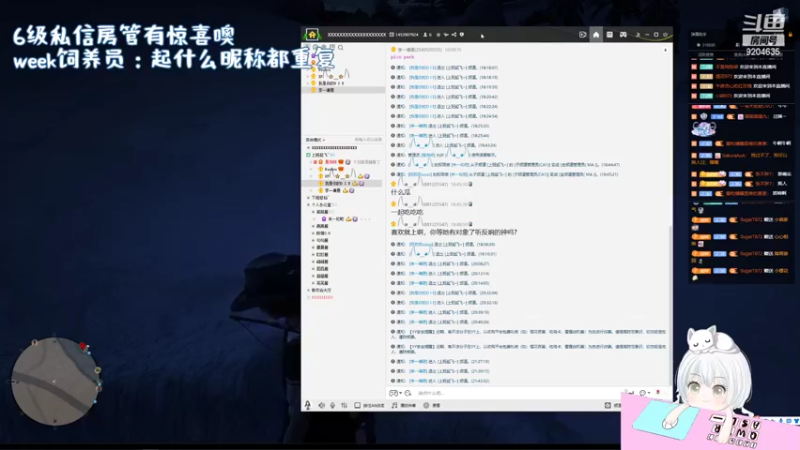
Task: Click the square icon at bottom bar right
Action: pyautogui.click(x=608, y=405)
